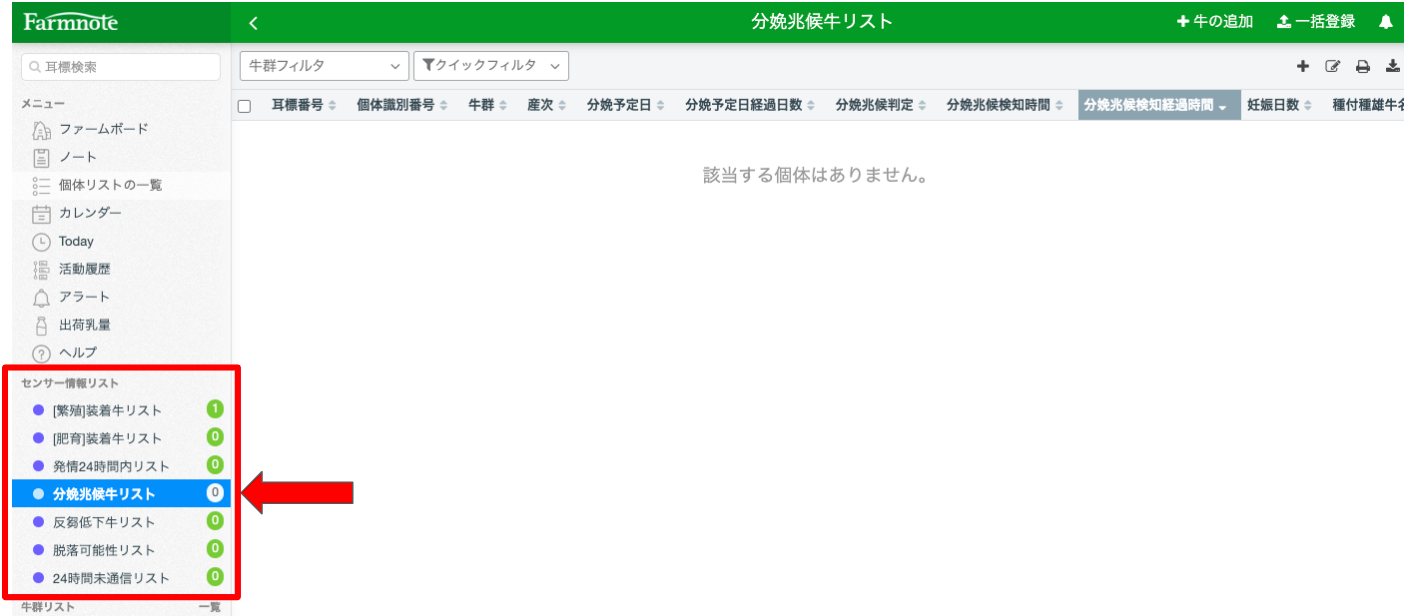Click the 一覧 link beside 牛群リスト
Image resolution: width=1406 pixels, height=616 pixels.
click(209, 607)
